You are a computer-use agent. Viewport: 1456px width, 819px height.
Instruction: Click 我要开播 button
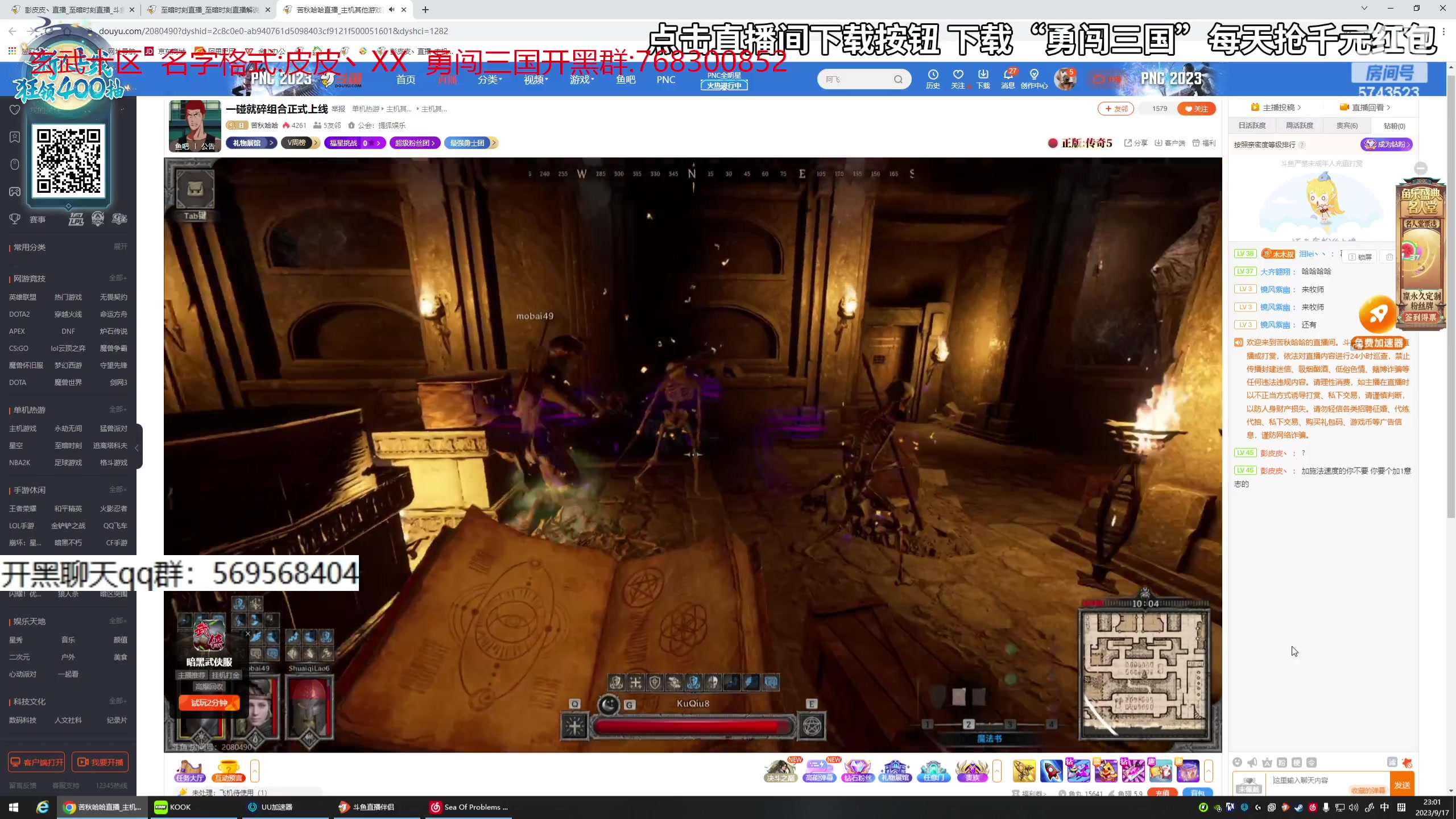(x=100, y=762)
